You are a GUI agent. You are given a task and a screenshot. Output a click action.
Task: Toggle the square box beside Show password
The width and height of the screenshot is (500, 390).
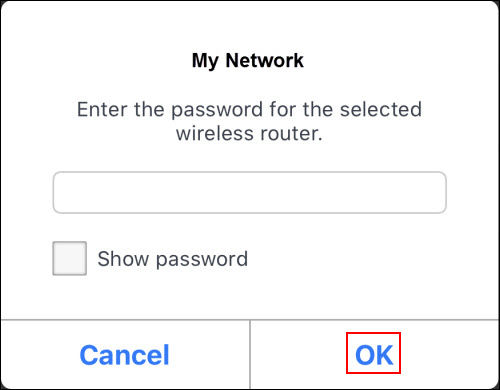click(70, 258)
